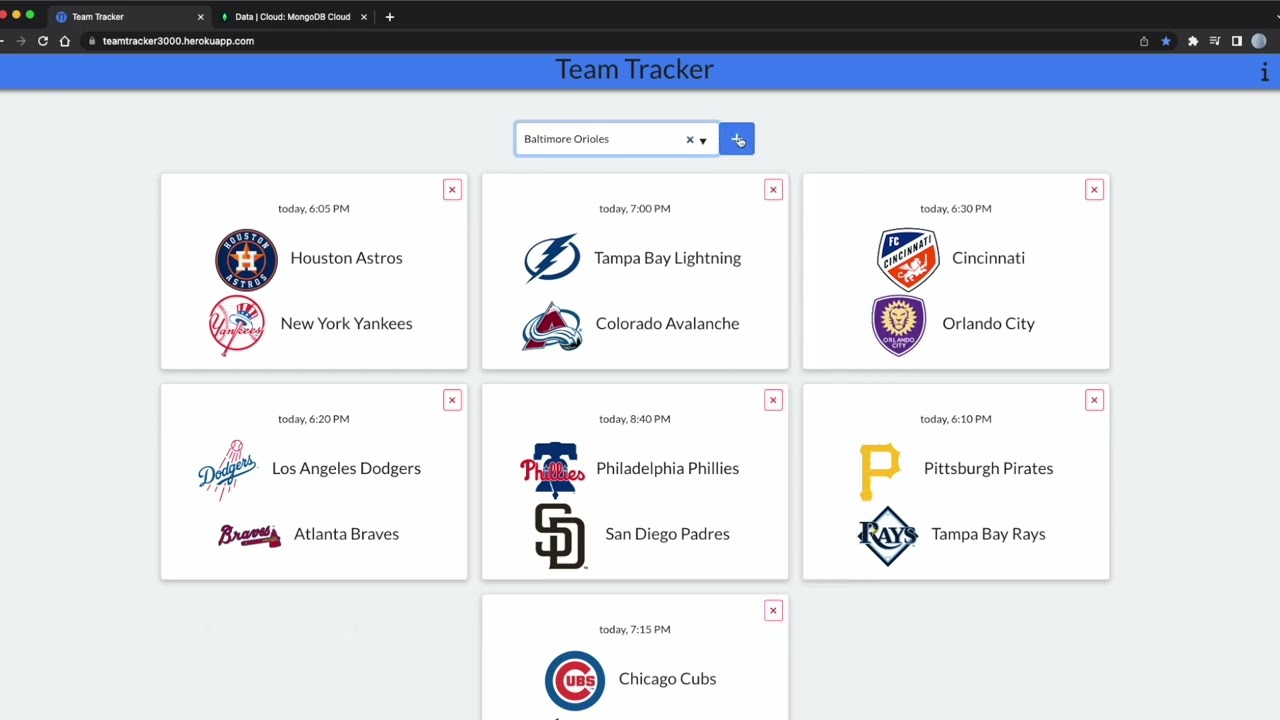Open the browser profile avatar
Image resolution: width=1280 pixels, height=720 pixels.
pyautogui.click(x=1259, y=41)
